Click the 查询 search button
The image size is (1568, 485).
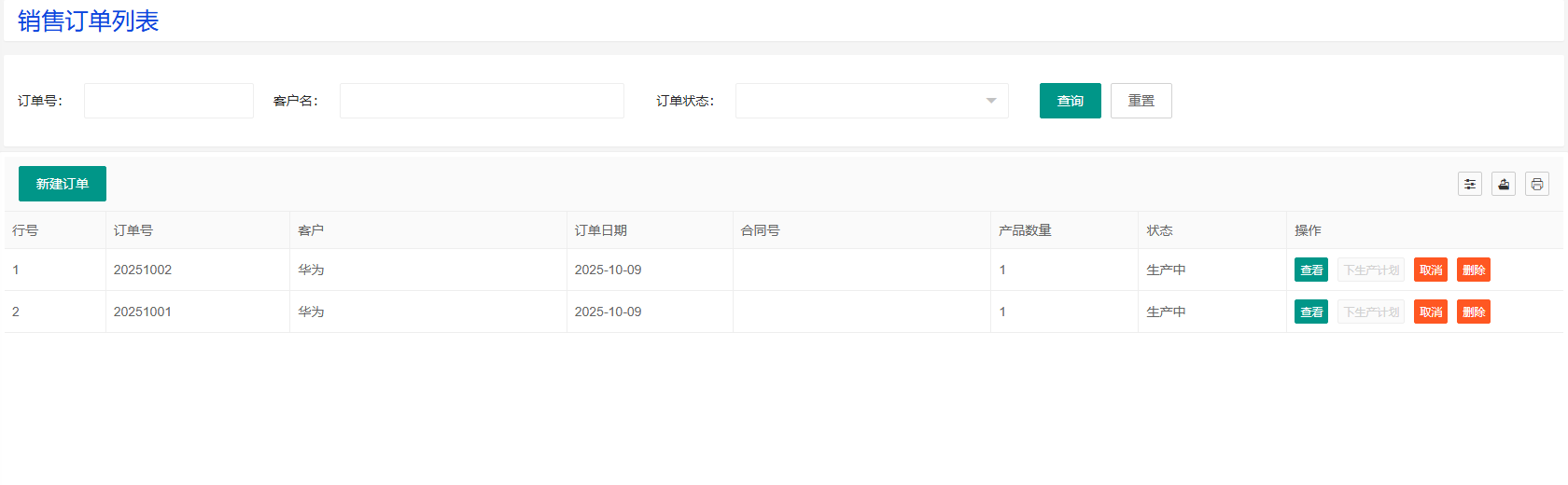(1070, 101)
